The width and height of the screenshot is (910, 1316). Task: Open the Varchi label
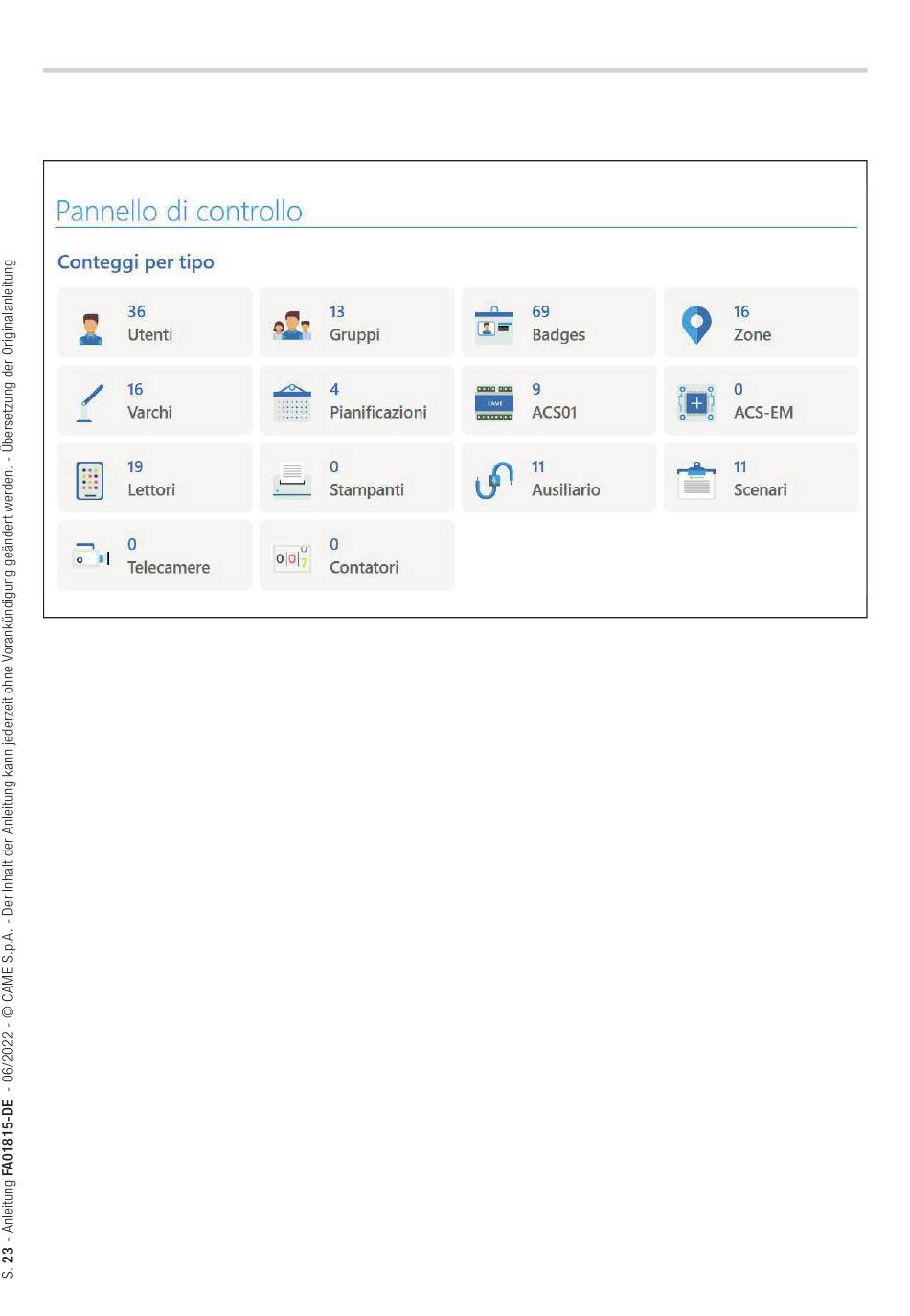(x=149, y=413)
